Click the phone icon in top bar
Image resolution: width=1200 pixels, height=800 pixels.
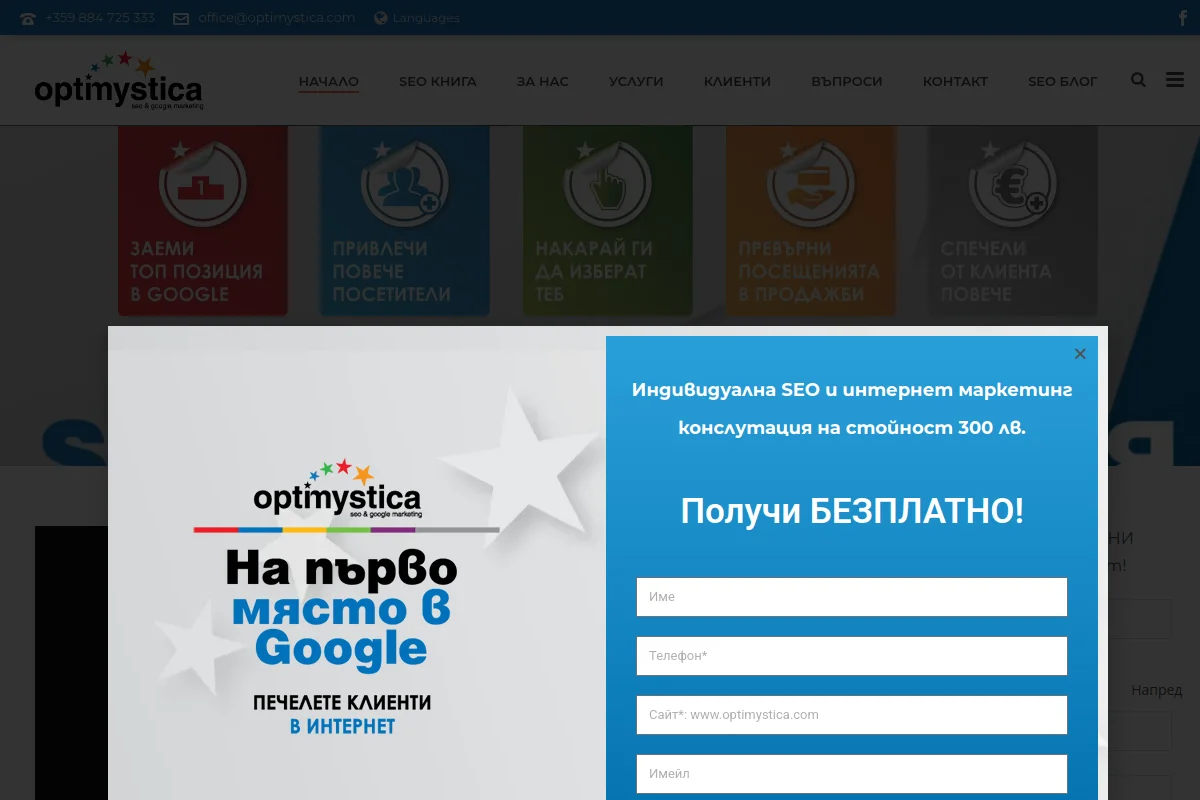28,18
